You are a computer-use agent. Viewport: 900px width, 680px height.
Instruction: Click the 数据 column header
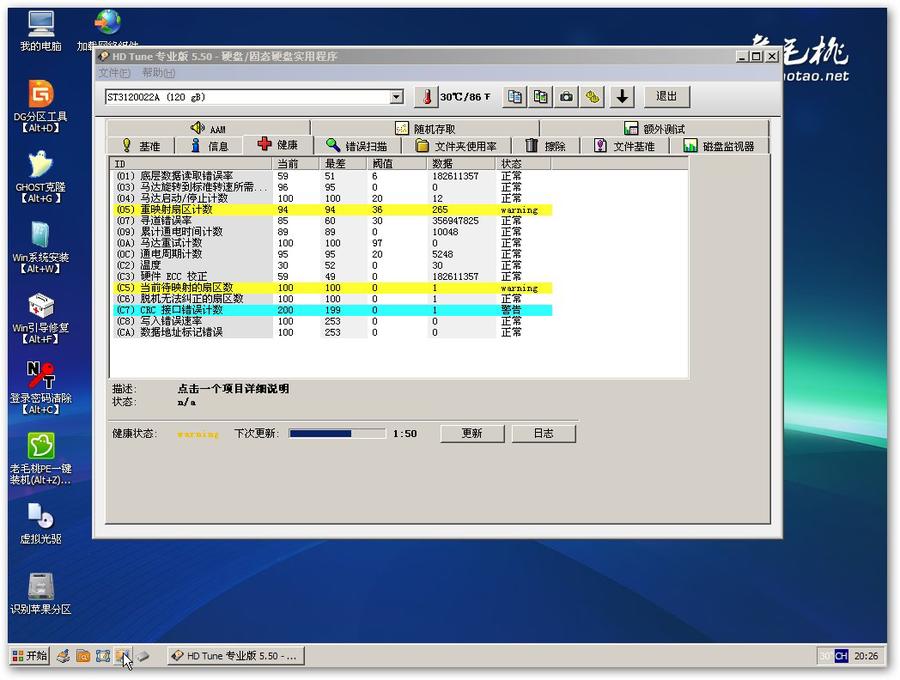tap(461, 164)
